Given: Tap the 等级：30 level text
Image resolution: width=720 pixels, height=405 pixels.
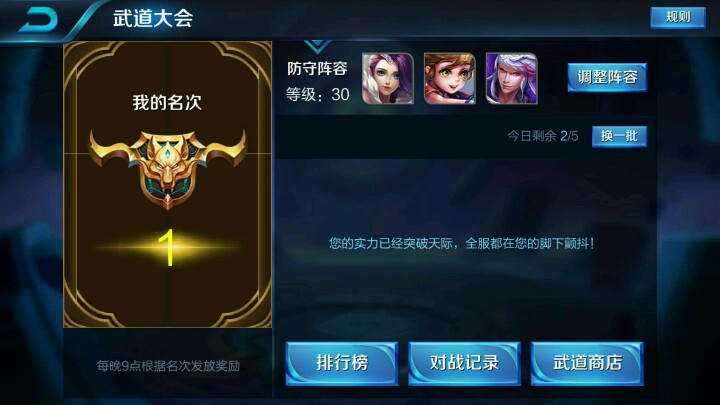Looking at the screenshot, I should [317, 95].
